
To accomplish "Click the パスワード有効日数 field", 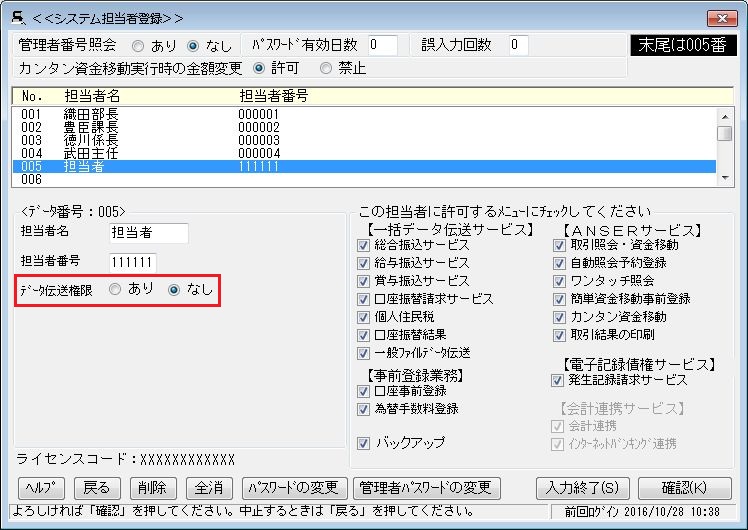I will click(x=380, y=45).
